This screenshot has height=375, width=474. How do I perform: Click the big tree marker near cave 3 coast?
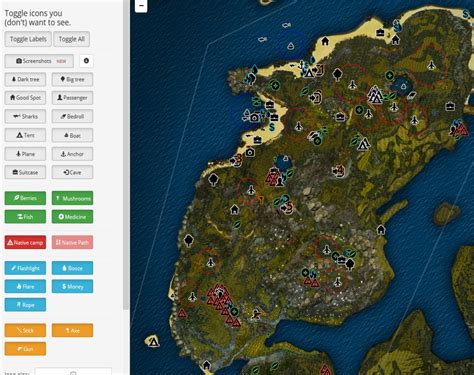(x=213, y=180)
